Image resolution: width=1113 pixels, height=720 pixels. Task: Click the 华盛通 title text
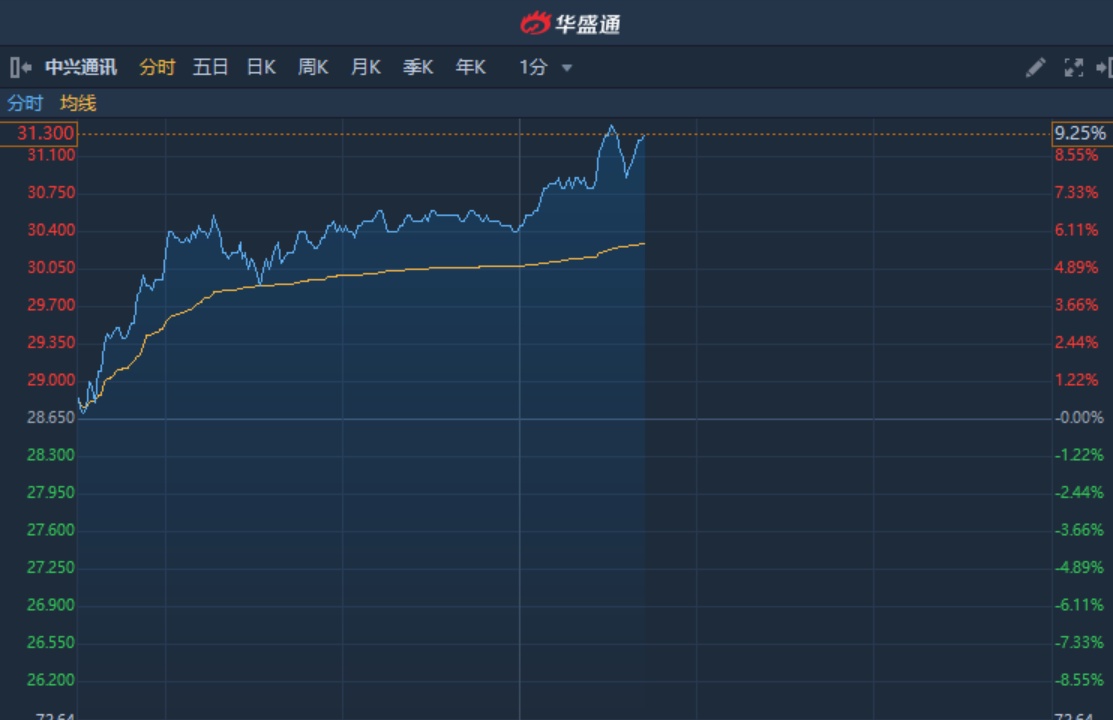[588, 23]
